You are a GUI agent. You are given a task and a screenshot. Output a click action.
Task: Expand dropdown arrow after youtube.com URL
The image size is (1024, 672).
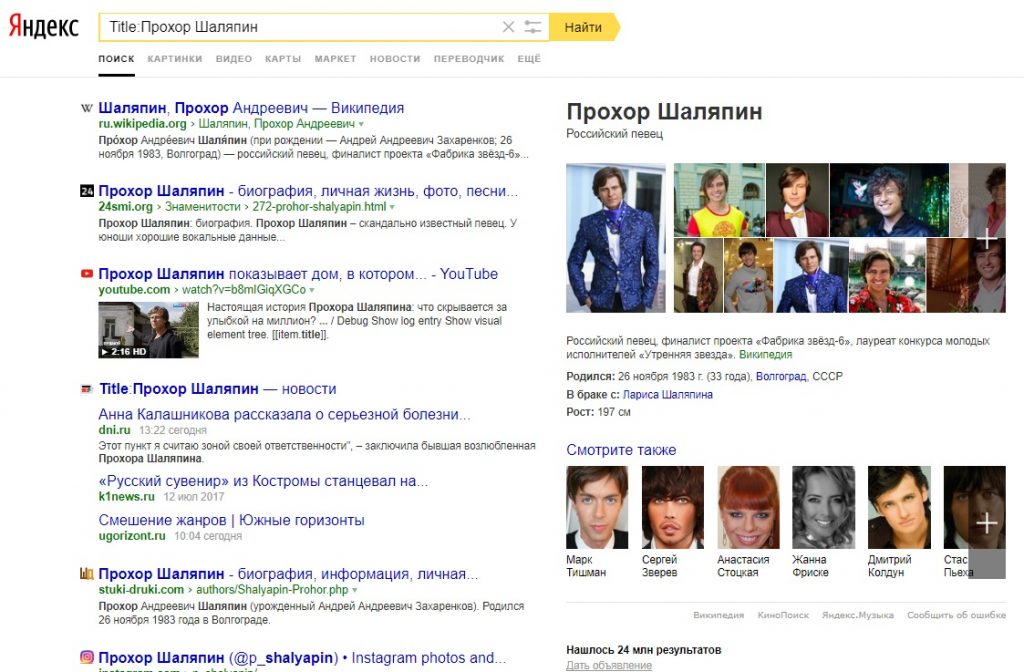coord(312,290)
